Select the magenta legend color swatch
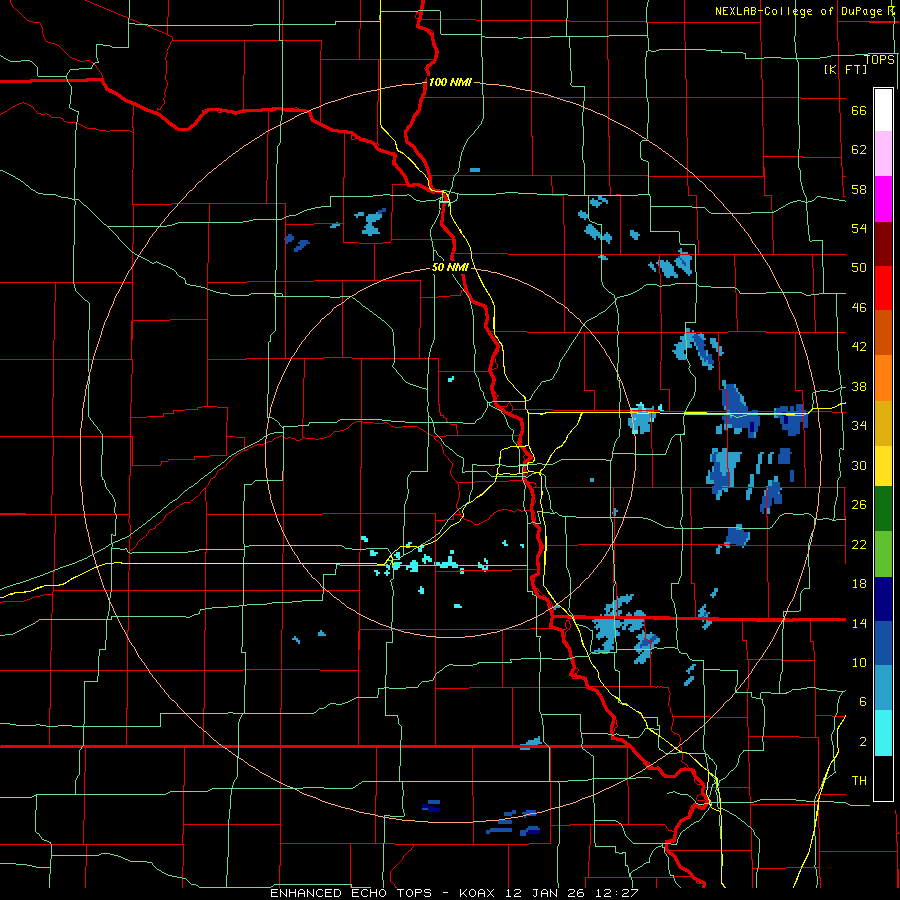 coord(883,199)
